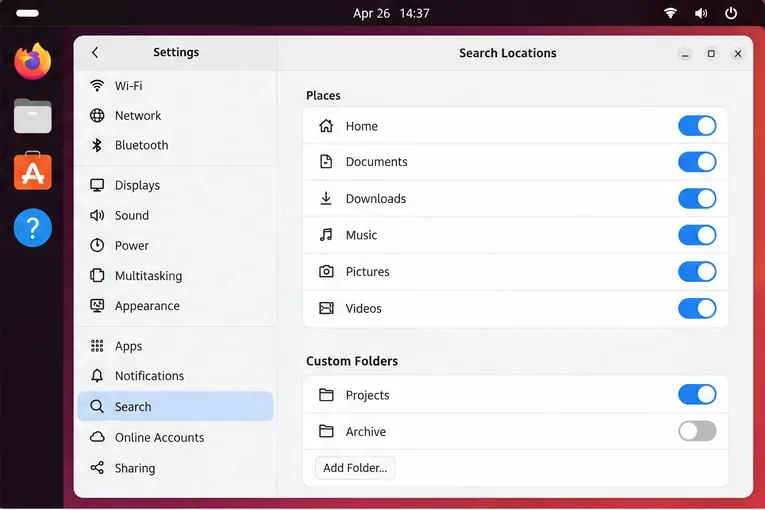Image resolution: width=765 pixels, height=510 pixels.
Task: Click the Sharing icon in sidebar
Action: pos(97,468)
